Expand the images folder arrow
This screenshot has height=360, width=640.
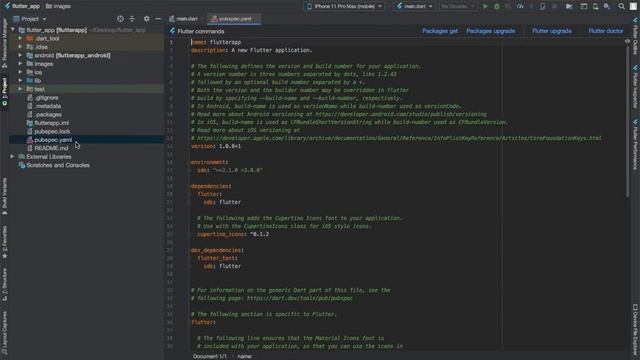[20, 64]
